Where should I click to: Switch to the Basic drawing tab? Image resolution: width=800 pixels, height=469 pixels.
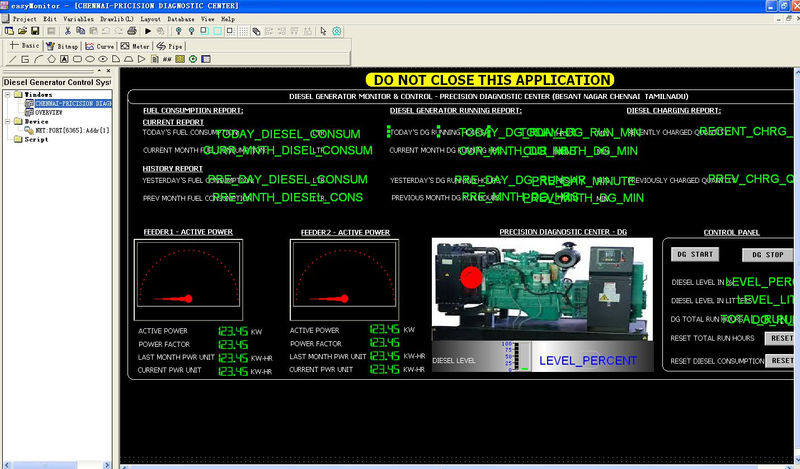pos(24,46)
